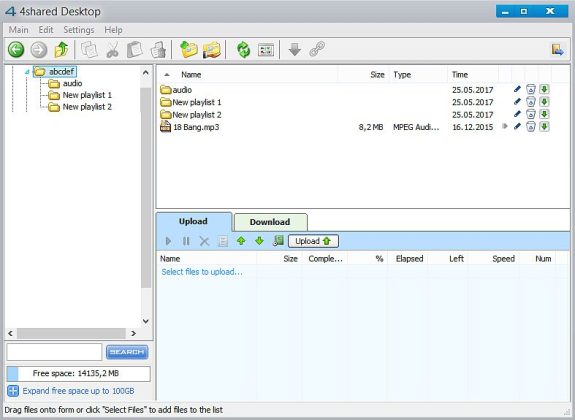Move upload up with green up arrow
Image resolution: width=575 pixels, height=420 pixels.
[x=241, y=241]
